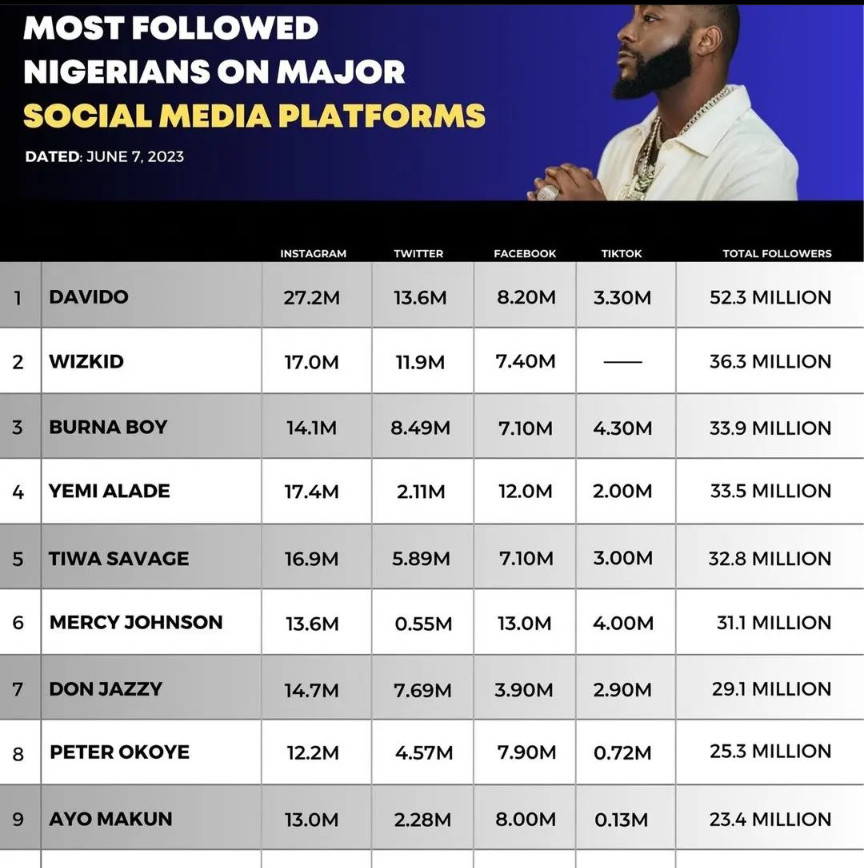Click the Instagram column header
Screen dimensions: 864x868
click(x=313, y=254)
